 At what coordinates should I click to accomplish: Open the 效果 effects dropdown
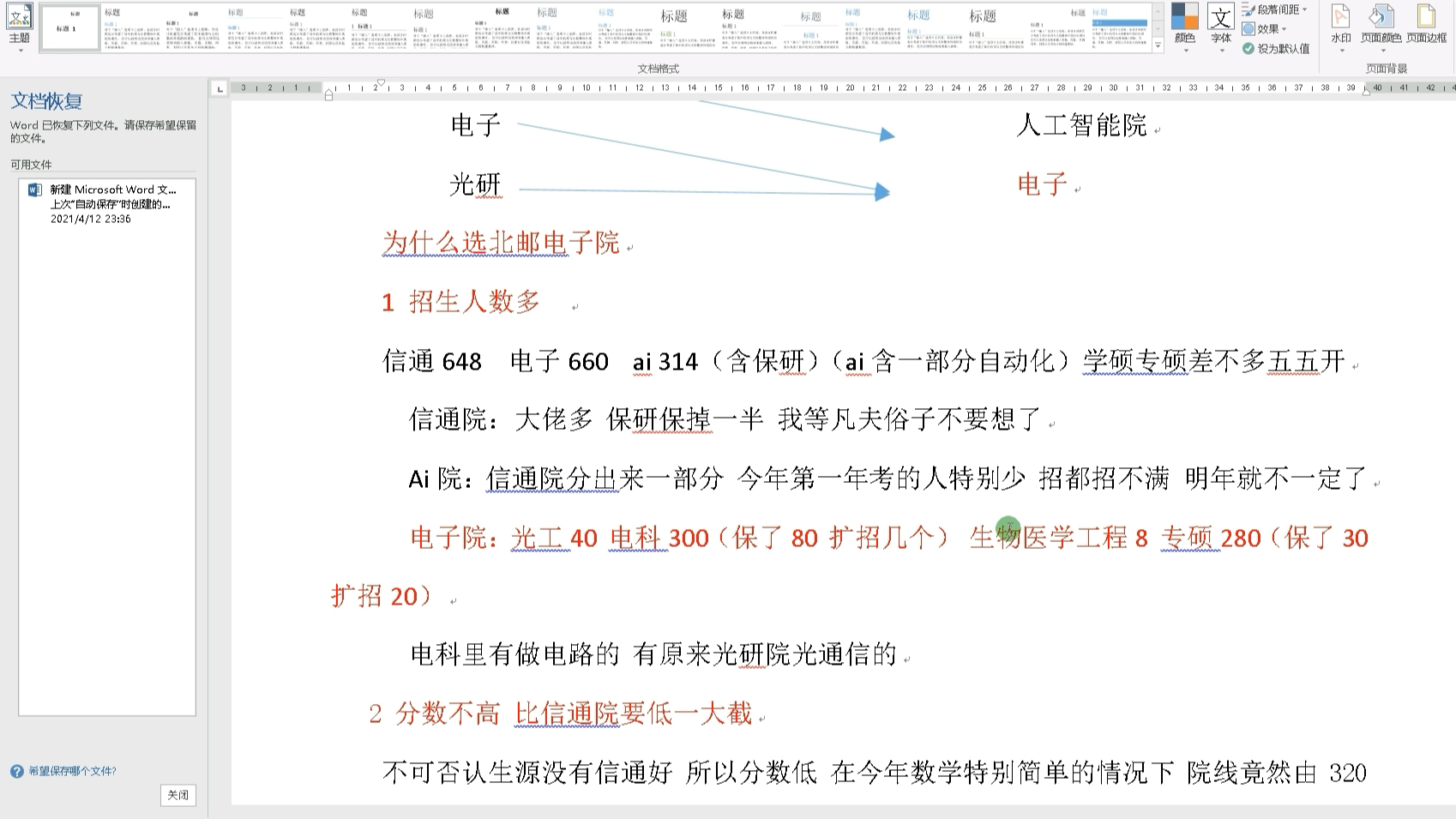(1265, 28)
